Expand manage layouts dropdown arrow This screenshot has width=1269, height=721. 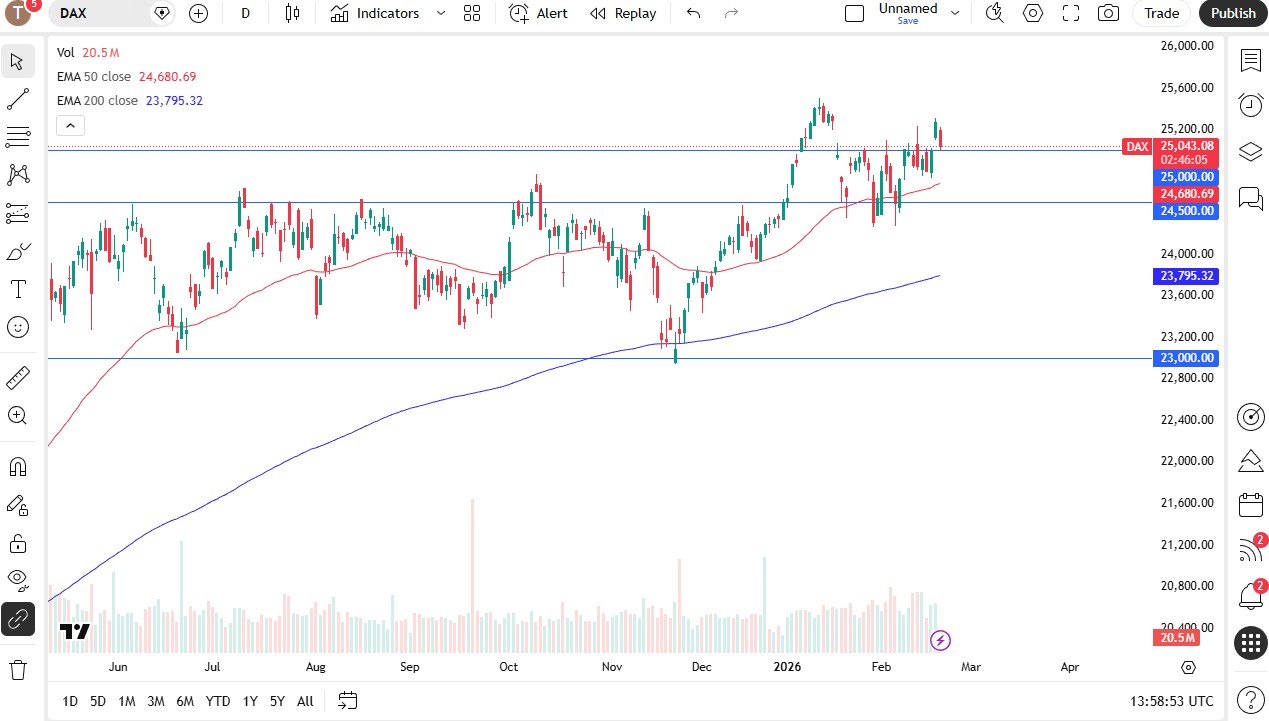pos(954,13)
